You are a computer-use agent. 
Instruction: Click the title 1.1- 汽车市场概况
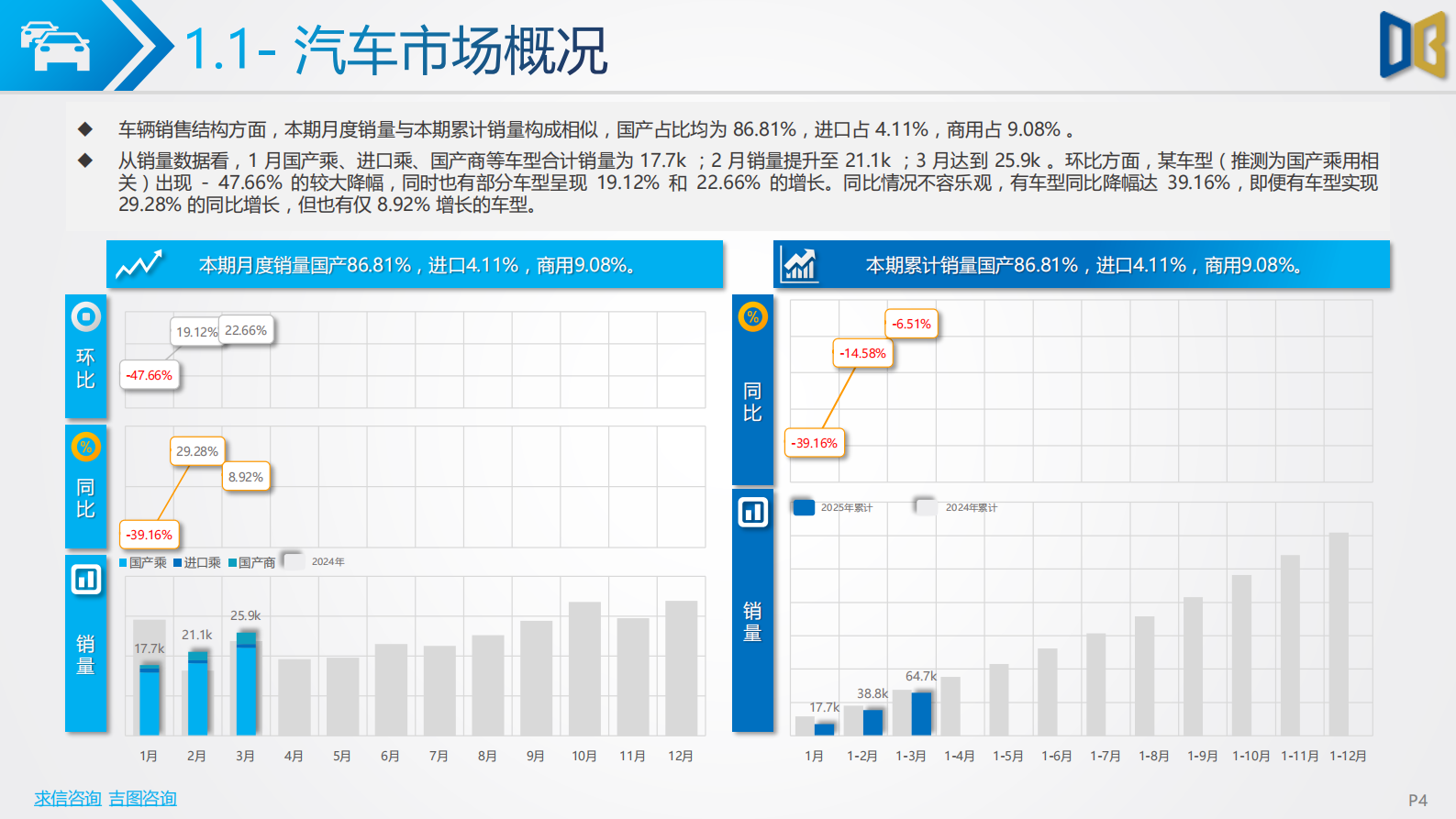tap(396, 50)
